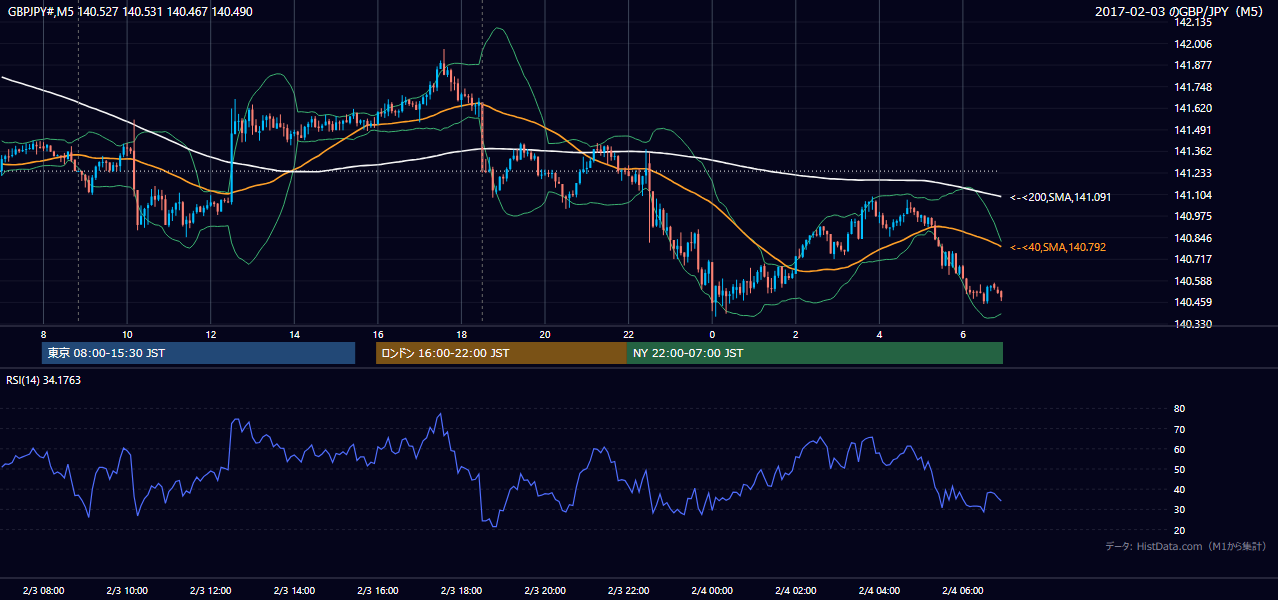Click the RSI 50 level label
Image resolution: width=1278 pixels, height=600 pixels.
click(x=1179, y=469)
